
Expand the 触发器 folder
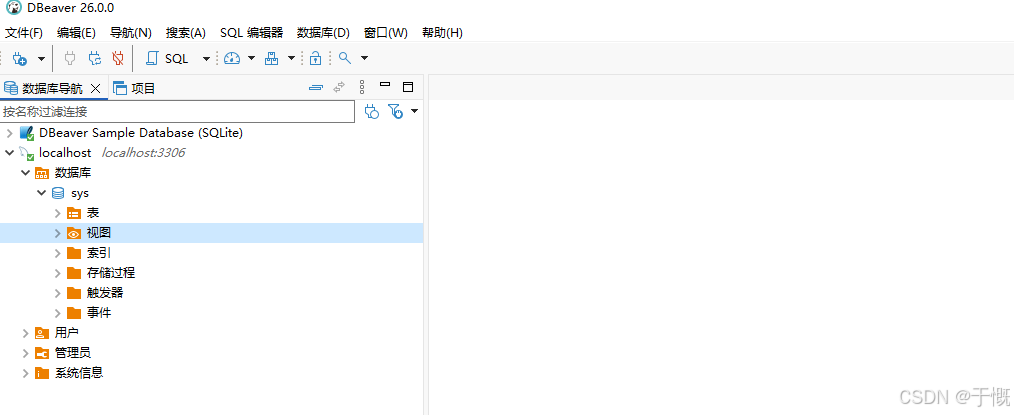pos(58,293)
